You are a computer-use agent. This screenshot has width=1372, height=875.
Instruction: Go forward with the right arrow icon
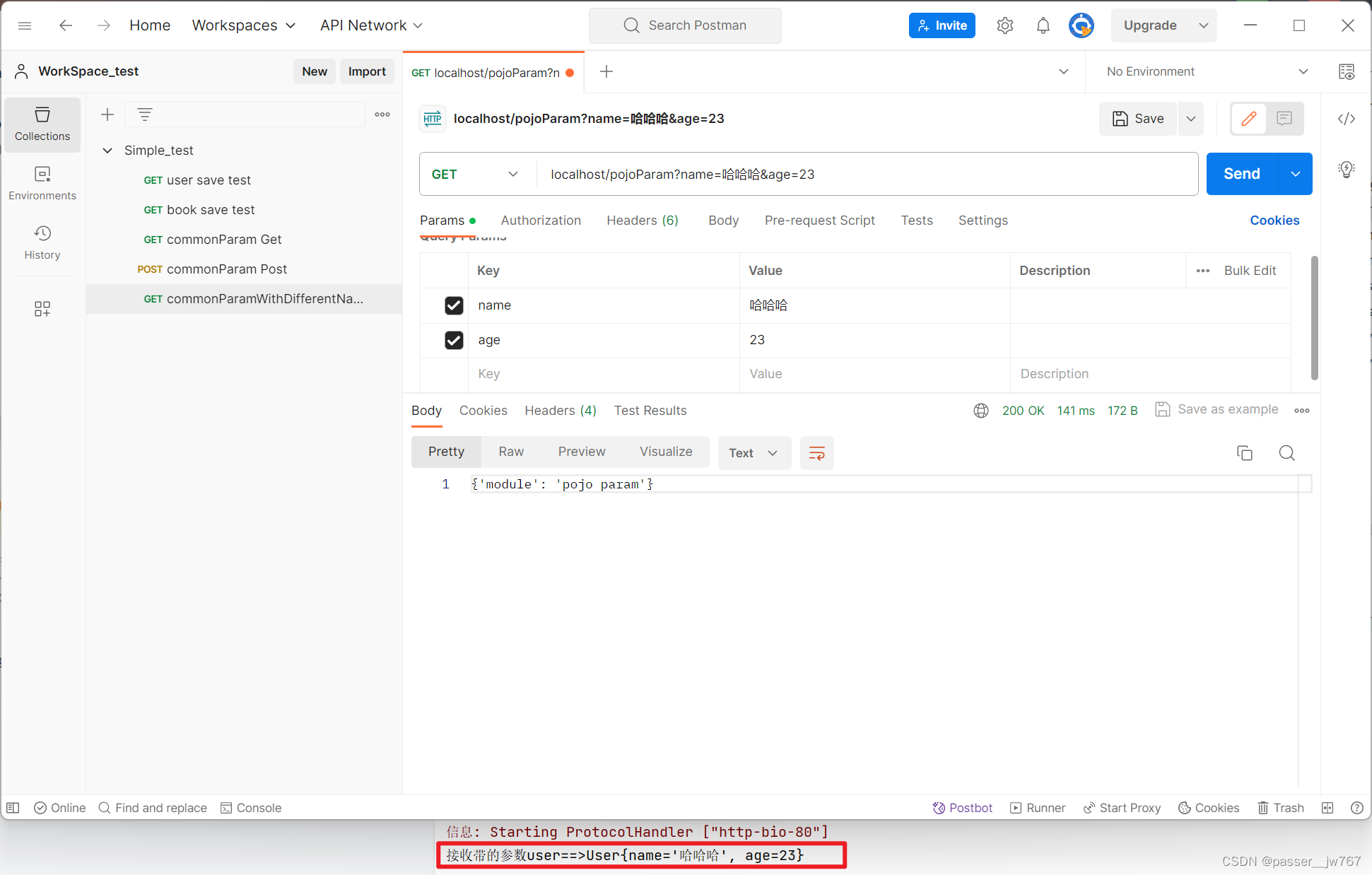tap(104, 25)
